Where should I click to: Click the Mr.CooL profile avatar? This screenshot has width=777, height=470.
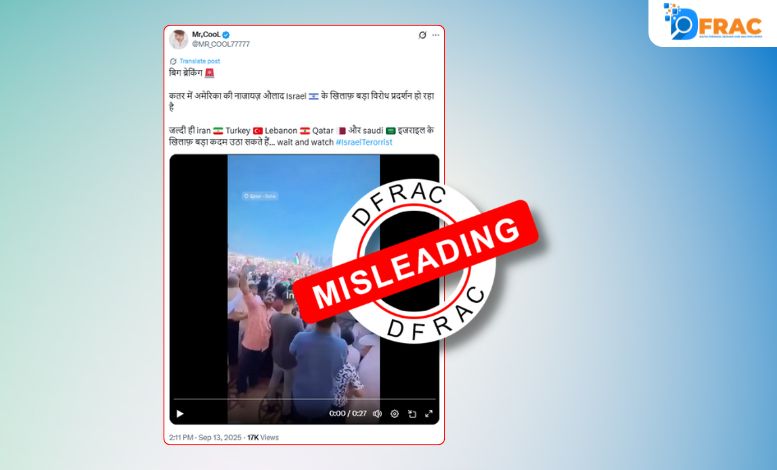178,39
